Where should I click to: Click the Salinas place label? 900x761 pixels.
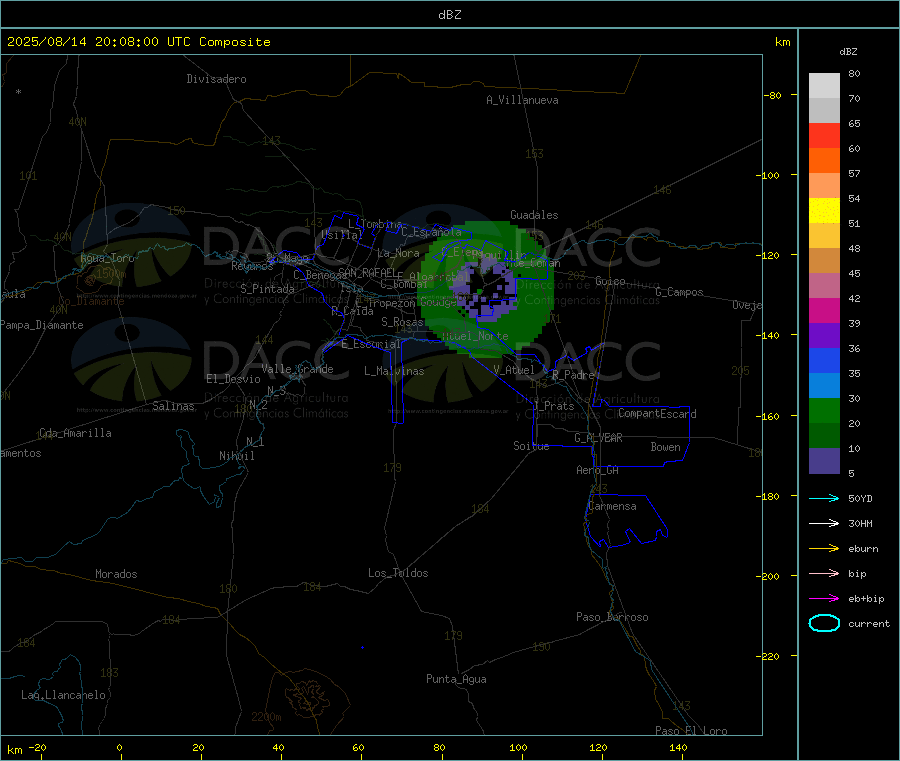coord(173,406)
